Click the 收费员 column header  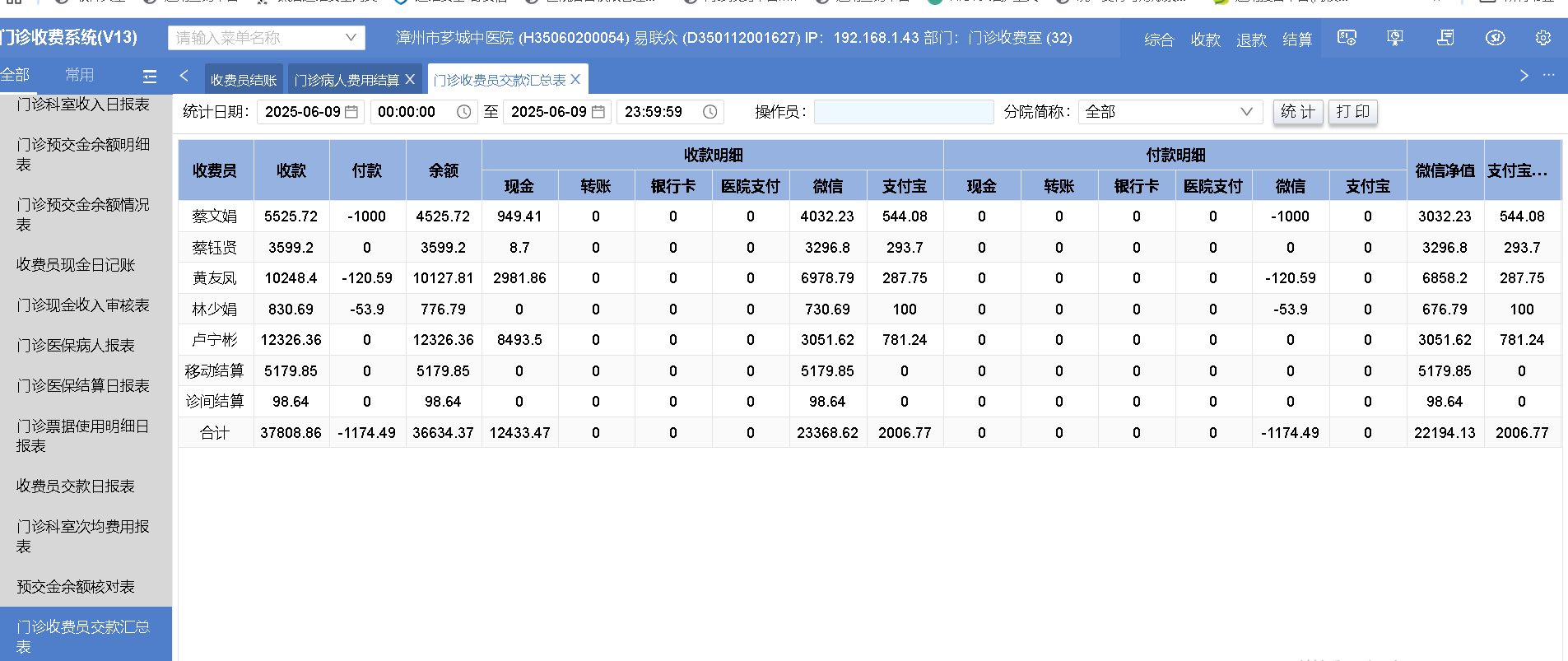pos(216,170)
